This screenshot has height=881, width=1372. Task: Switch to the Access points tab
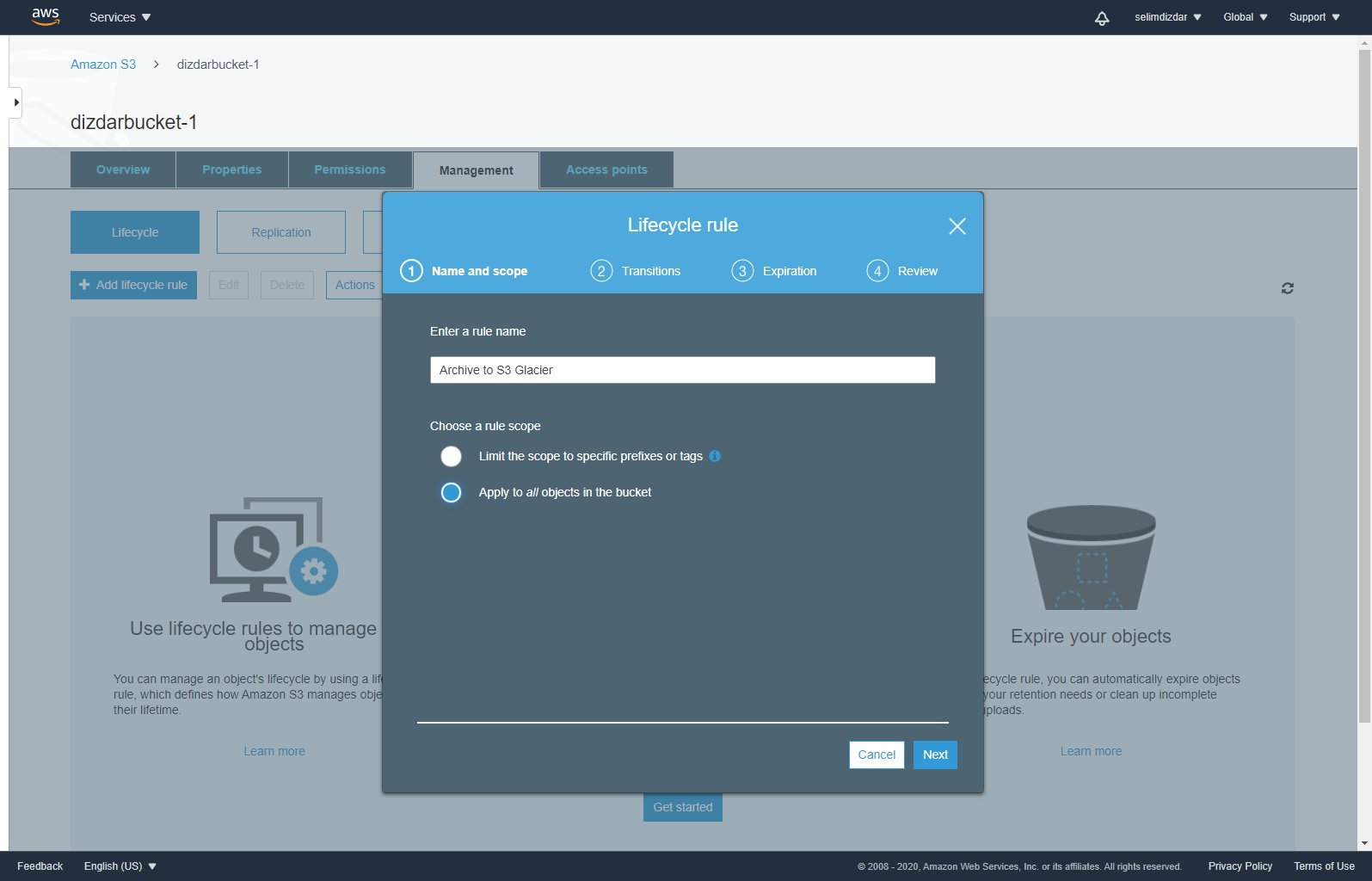(x=606, y=169)
